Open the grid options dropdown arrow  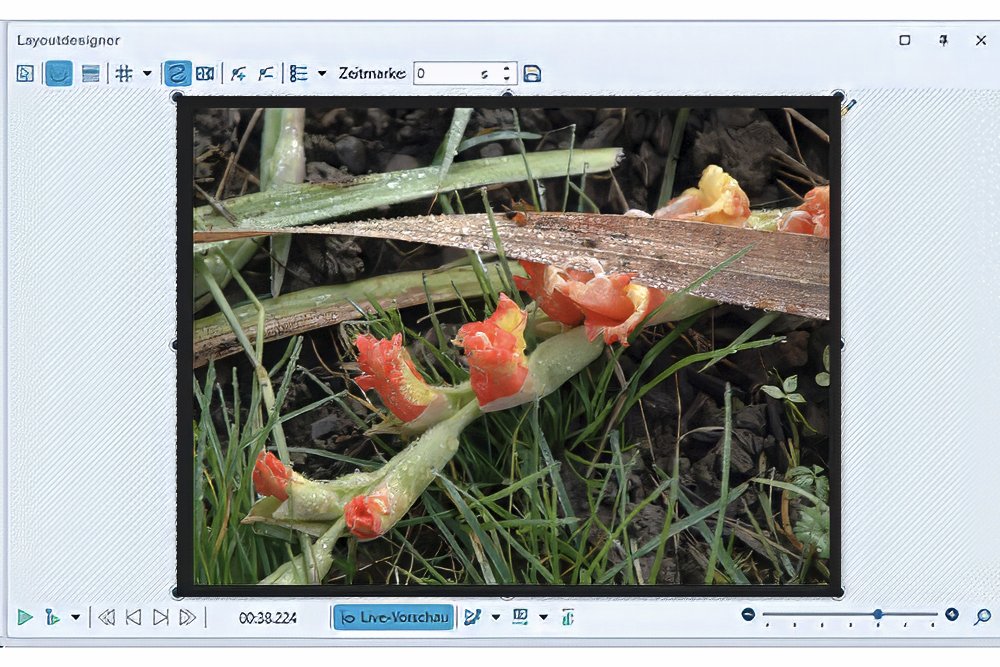click(x=147, y=73)
